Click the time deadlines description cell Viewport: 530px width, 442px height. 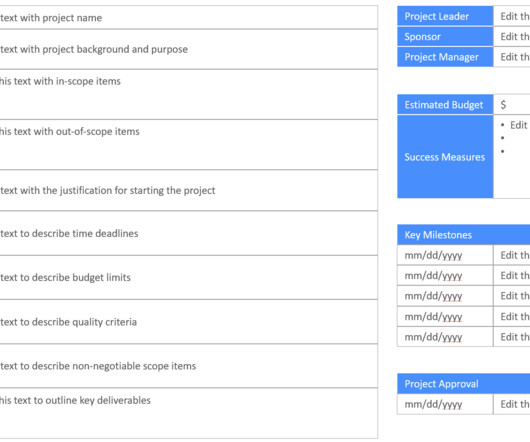coord(189,233)
